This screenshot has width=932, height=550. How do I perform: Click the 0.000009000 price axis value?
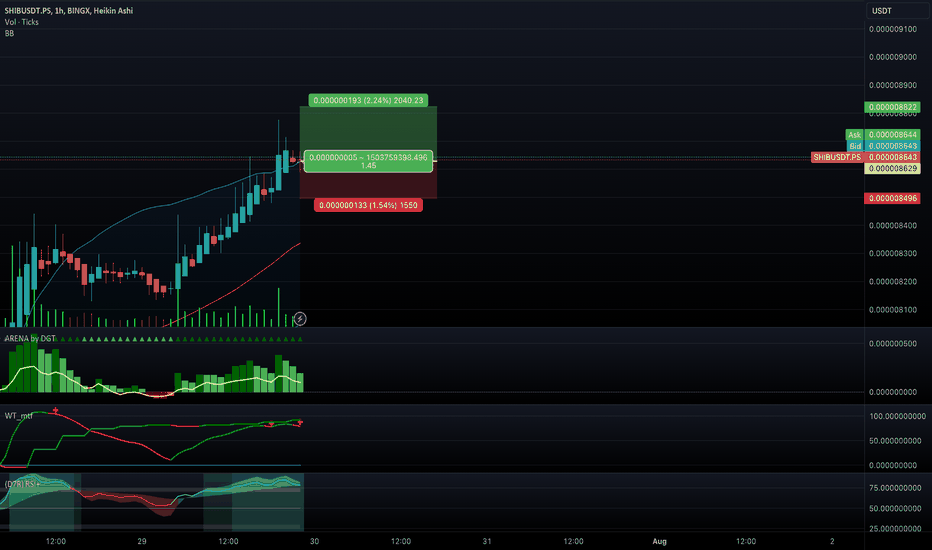(x=893, y=57)
